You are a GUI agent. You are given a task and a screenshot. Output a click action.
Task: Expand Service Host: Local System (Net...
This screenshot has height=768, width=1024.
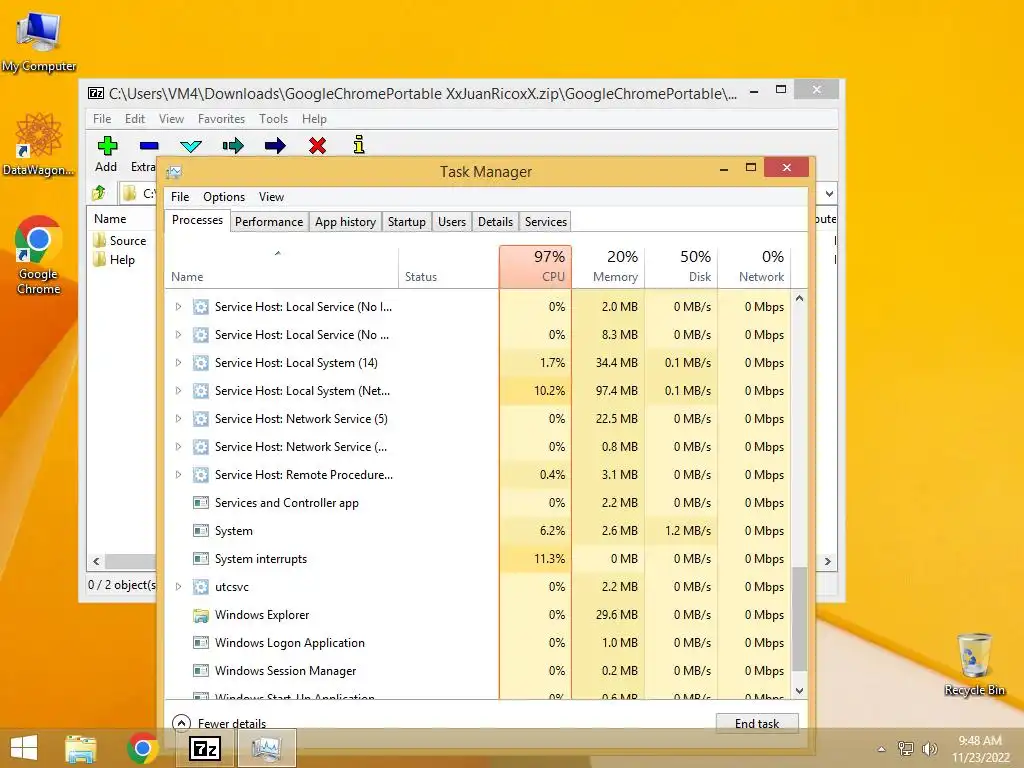[178, 391]
